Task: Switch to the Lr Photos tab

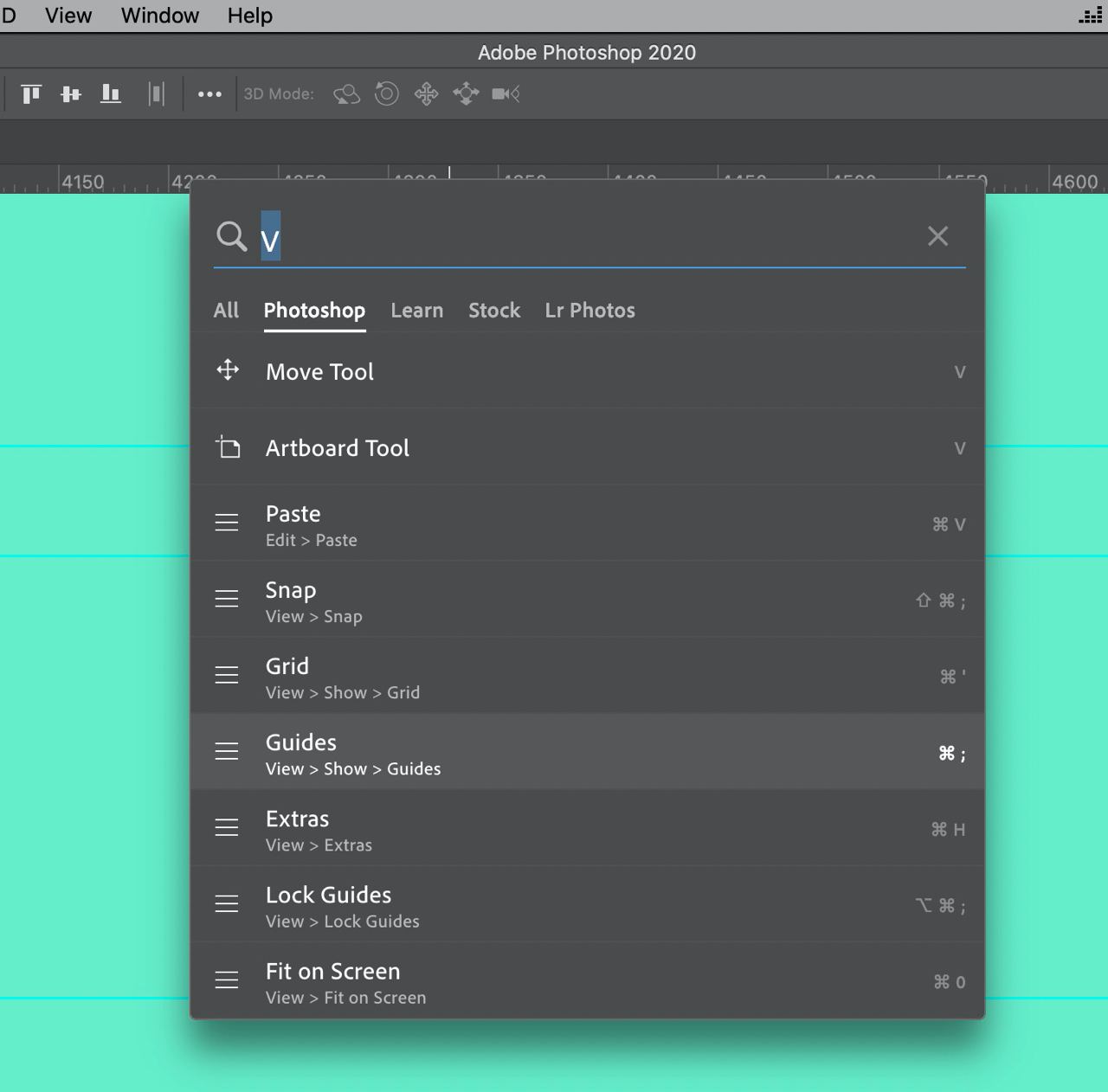Action: point(589,310)
